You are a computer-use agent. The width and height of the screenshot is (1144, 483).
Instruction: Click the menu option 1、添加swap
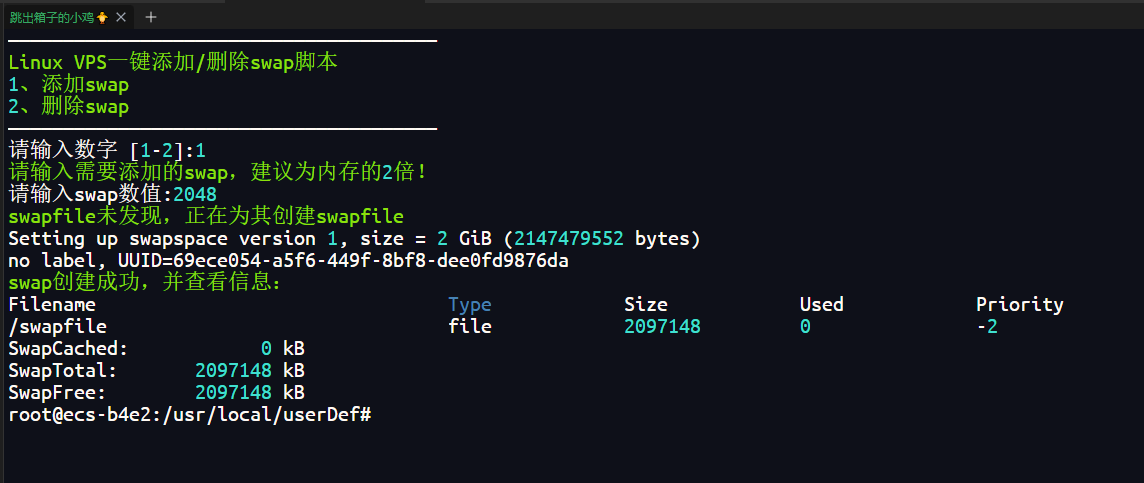[x=68, y=85]
